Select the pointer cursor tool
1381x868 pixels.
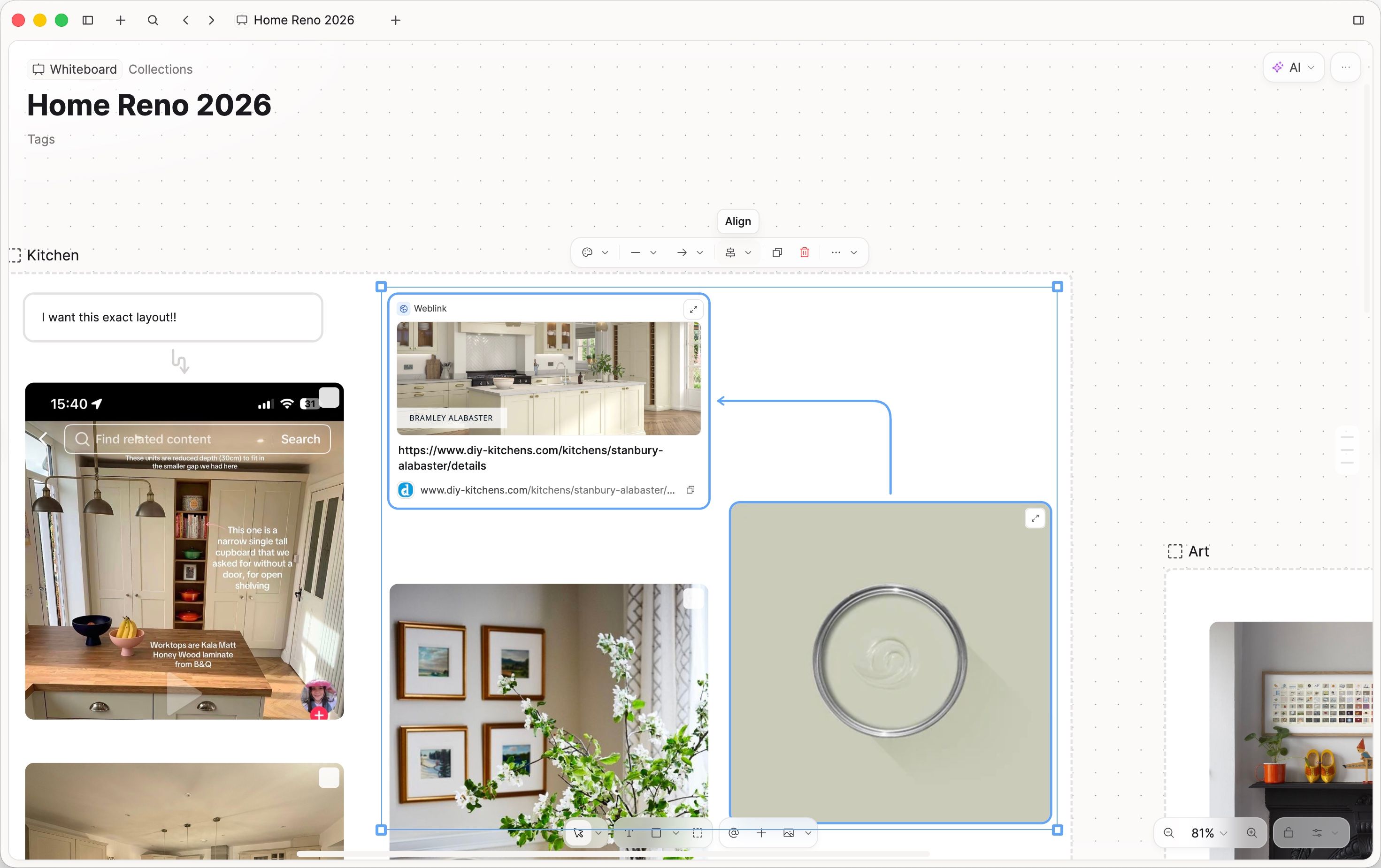tap(578, 833)
